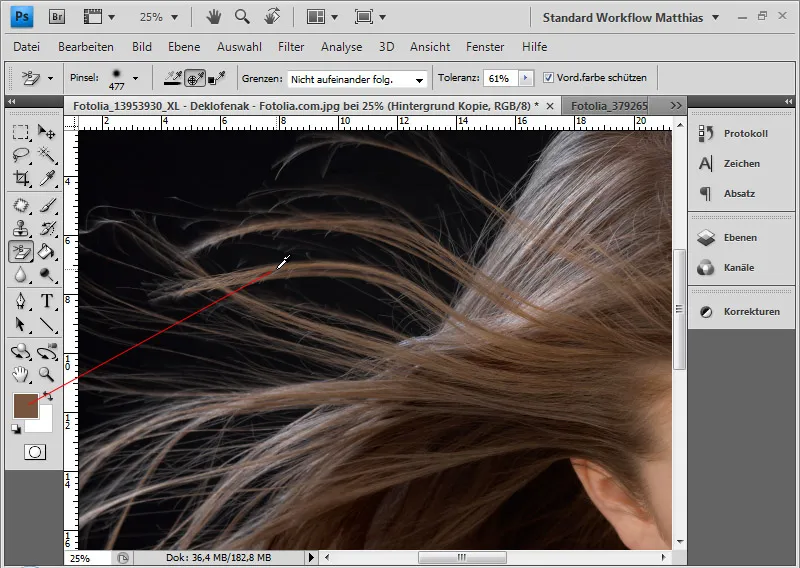The width and height of the screenshot is (800, 568).
Task: Open the tool preset picker dropdown
Action: 50,79
